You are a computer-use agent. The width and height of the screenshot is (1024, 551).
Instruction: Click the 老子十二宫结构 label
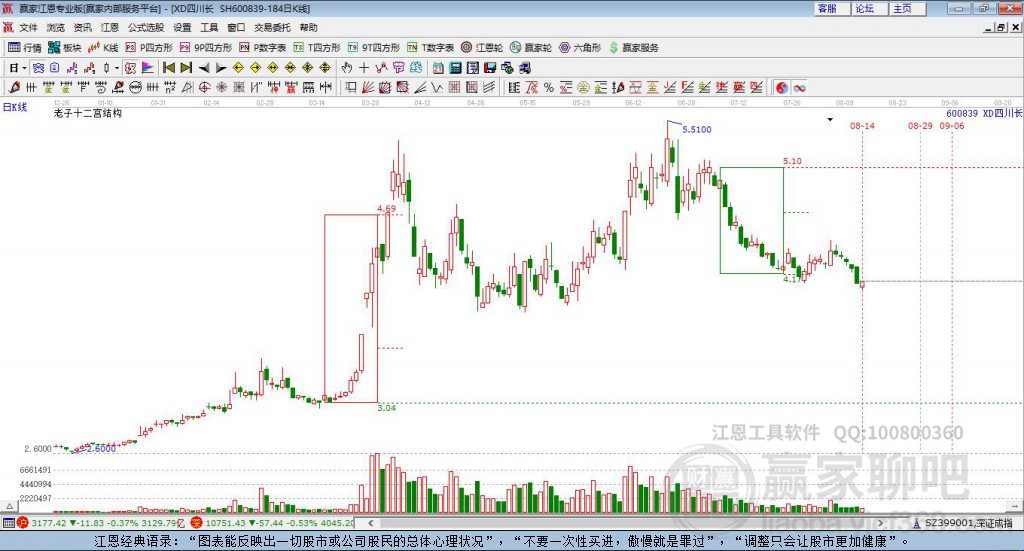pos(88,113)
